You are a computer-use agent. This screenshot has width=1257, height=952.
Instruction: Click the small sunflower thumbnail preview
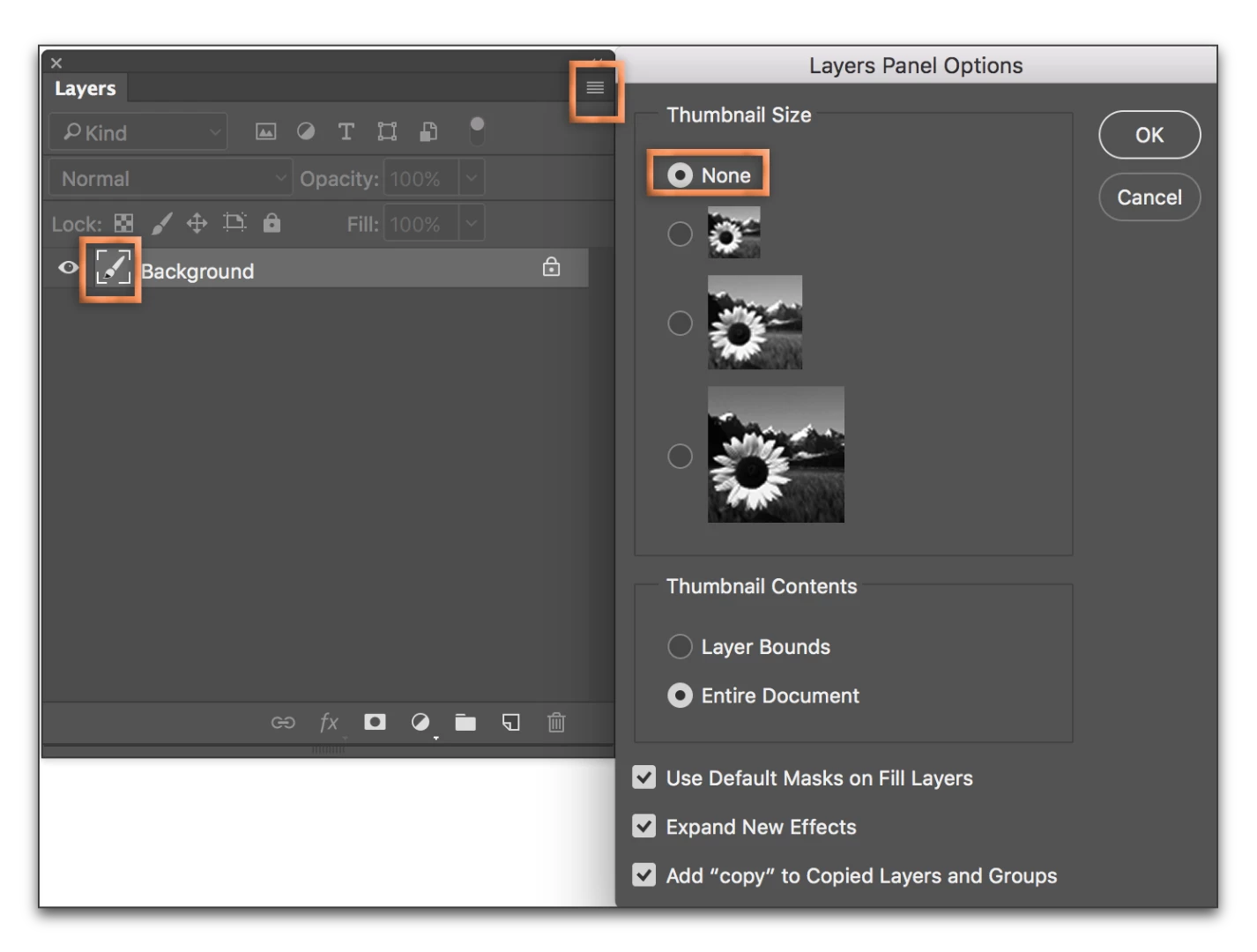coord(733,233)
